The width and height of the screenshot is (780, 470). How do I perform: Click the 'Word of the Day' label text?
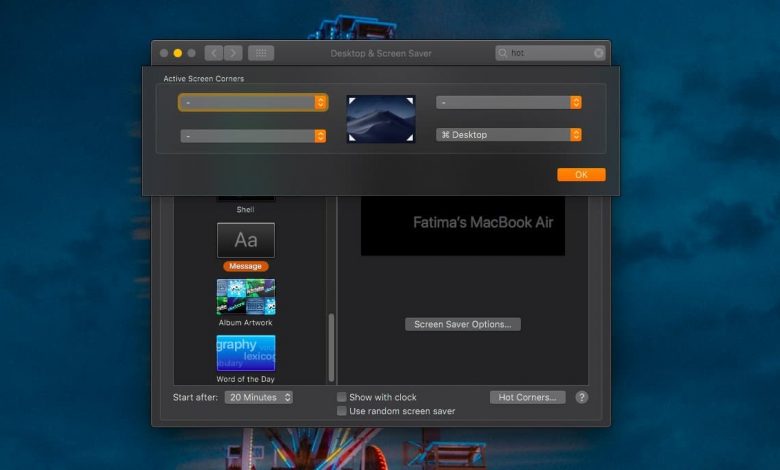[x=246, y=379]
